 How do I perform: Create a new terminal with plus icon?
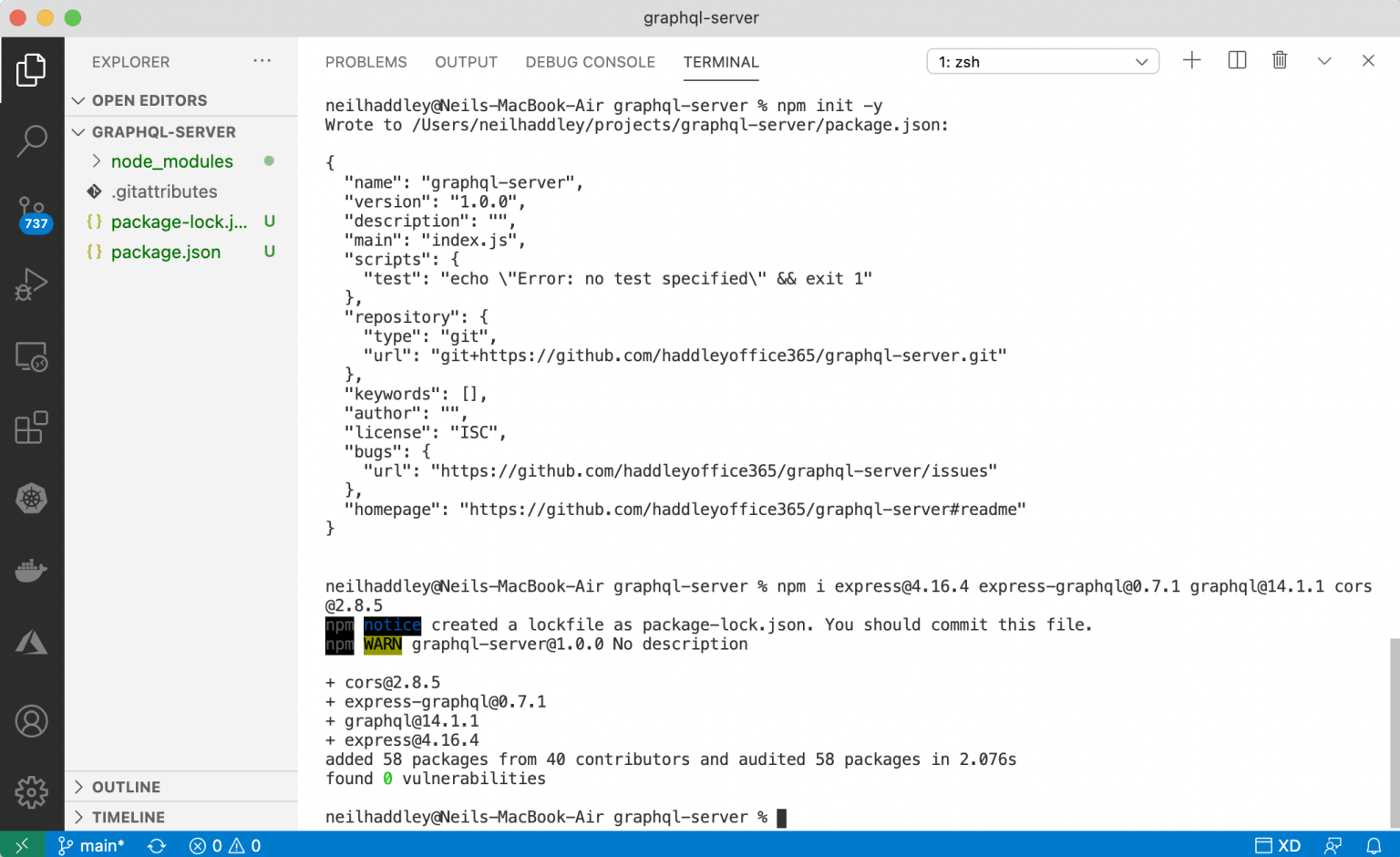pyautogui.click(x=1192, y=61)
